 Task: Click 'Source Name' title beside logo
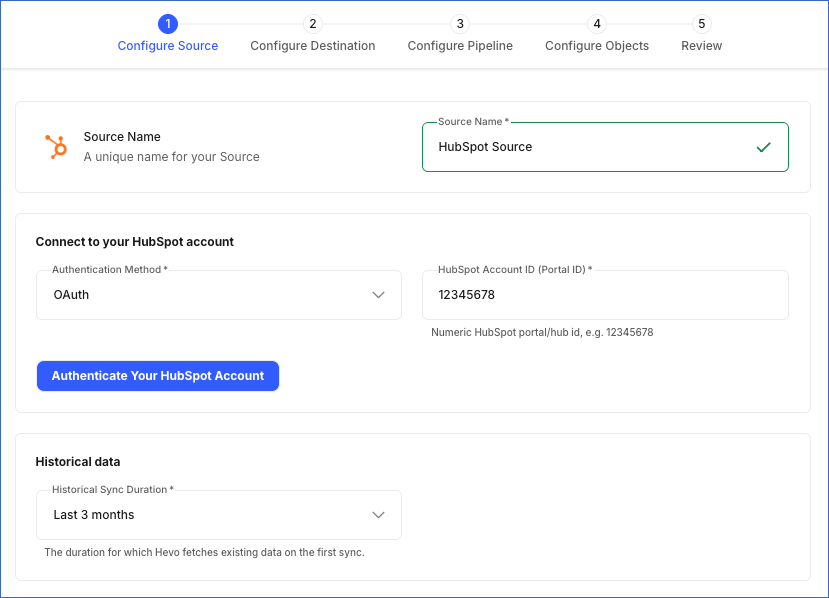[122, 137]
